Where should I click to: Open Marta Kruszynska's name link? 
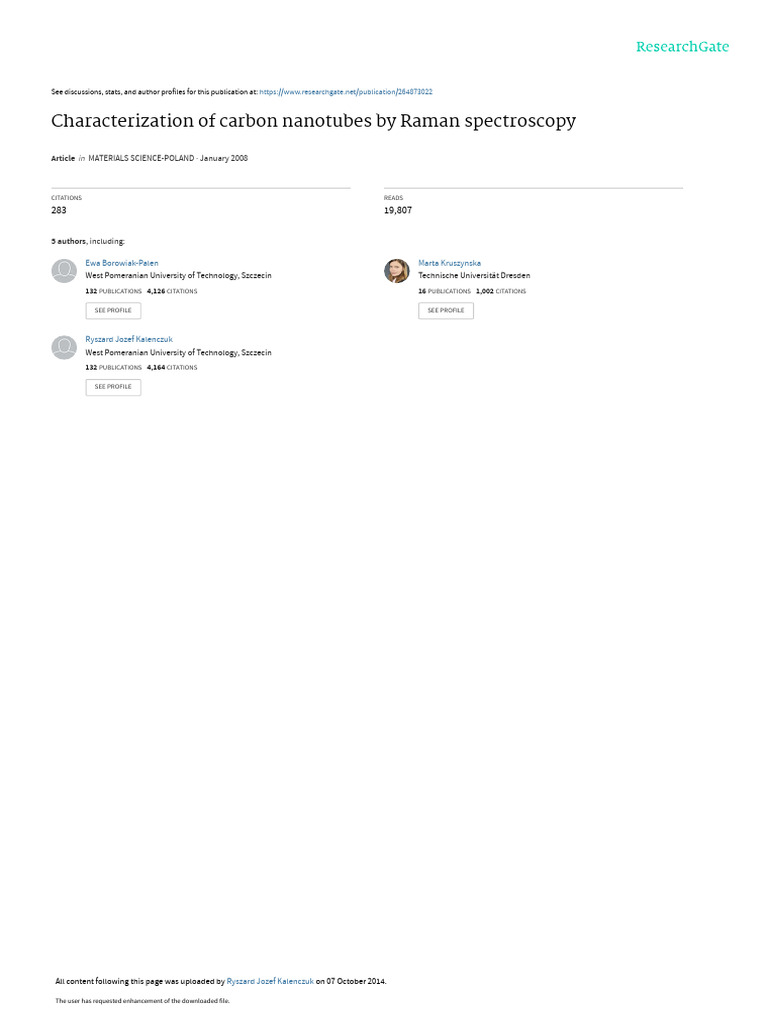point(449,263)
